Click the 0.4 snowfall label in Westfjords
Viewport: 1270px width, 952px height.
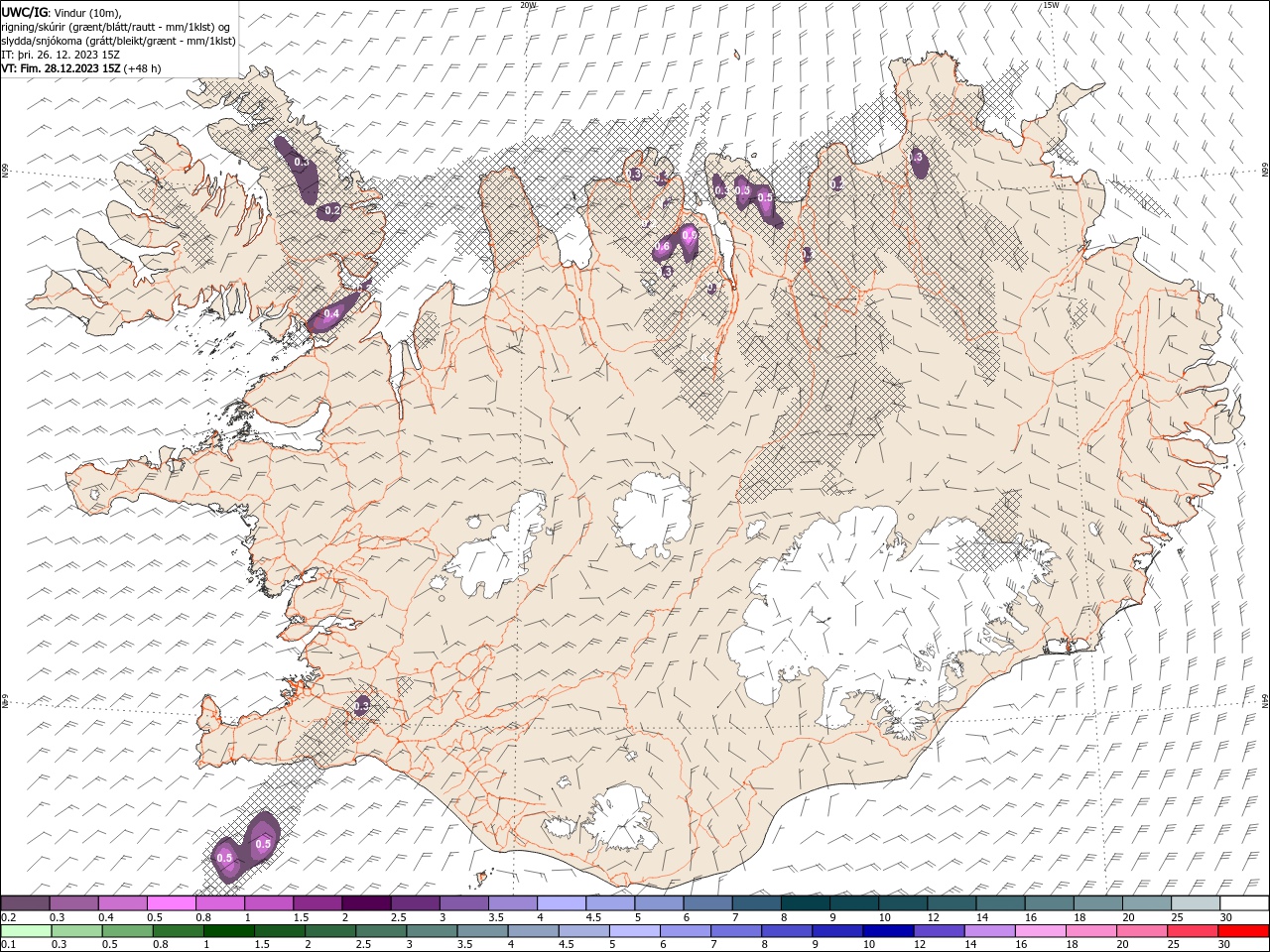click(x=332, y=313)
